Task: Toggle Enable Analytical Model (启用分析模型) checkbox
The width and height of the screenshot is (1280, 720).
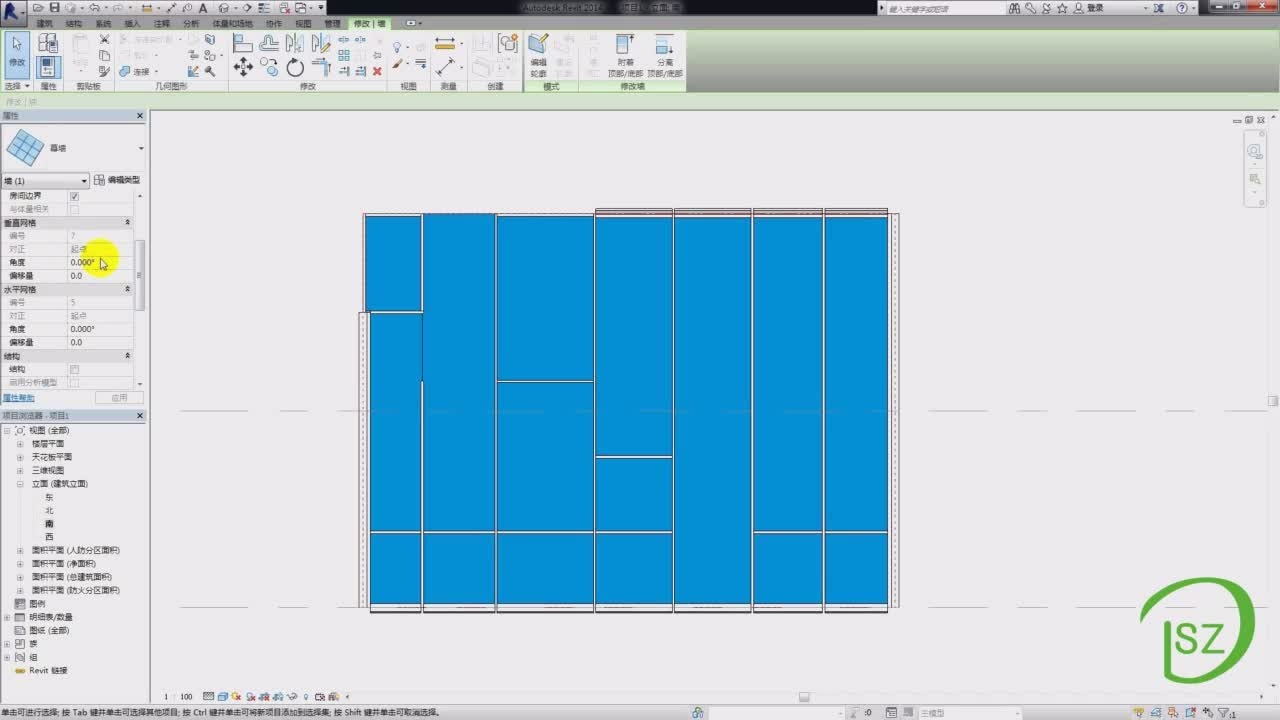Action: (74, 382)
